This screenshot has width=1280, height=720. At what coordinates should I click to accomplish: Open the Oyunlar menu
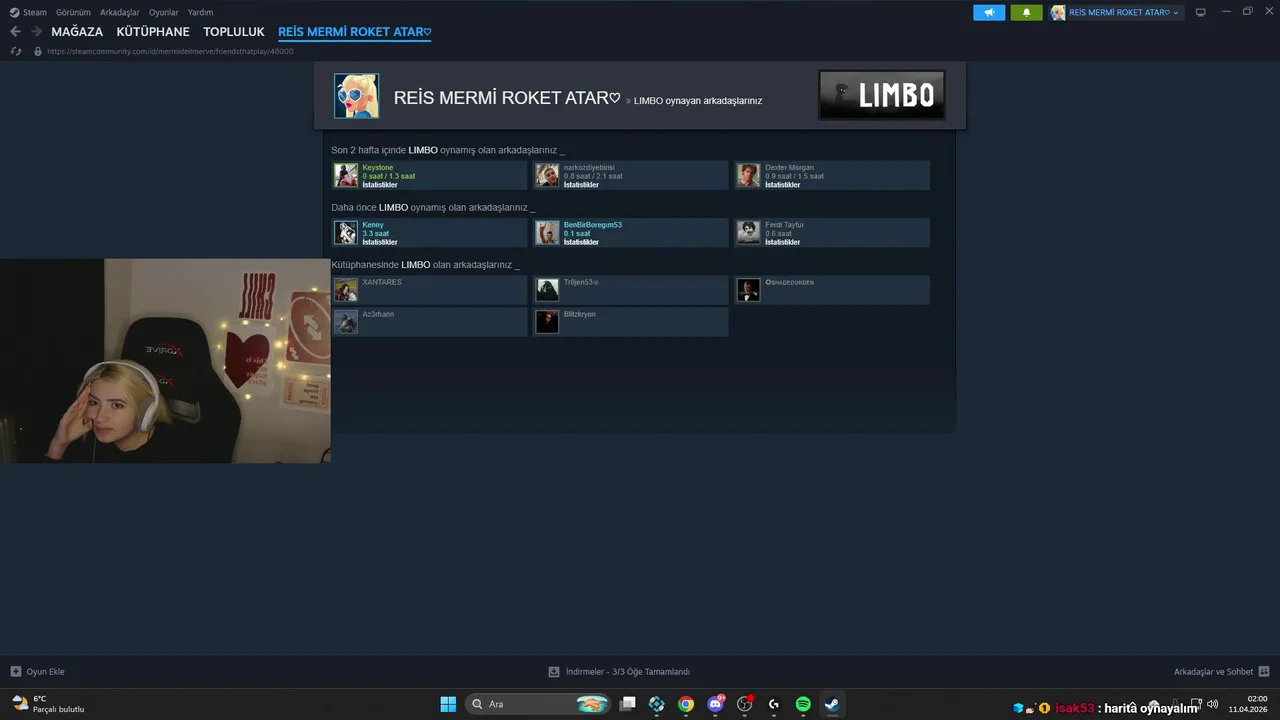coord(164,13)
